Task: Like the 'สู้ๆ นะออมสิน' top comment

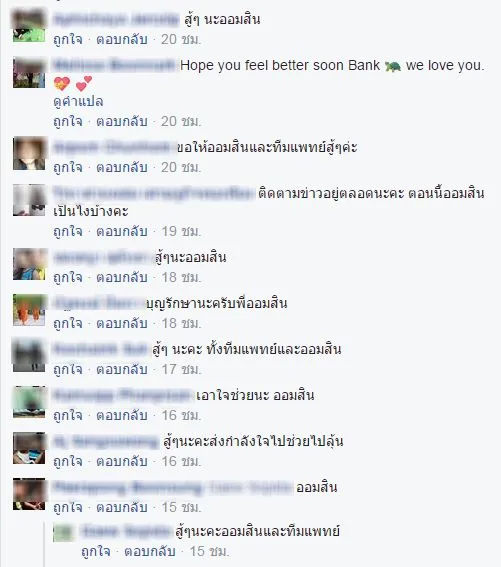Action: (68, 39)
